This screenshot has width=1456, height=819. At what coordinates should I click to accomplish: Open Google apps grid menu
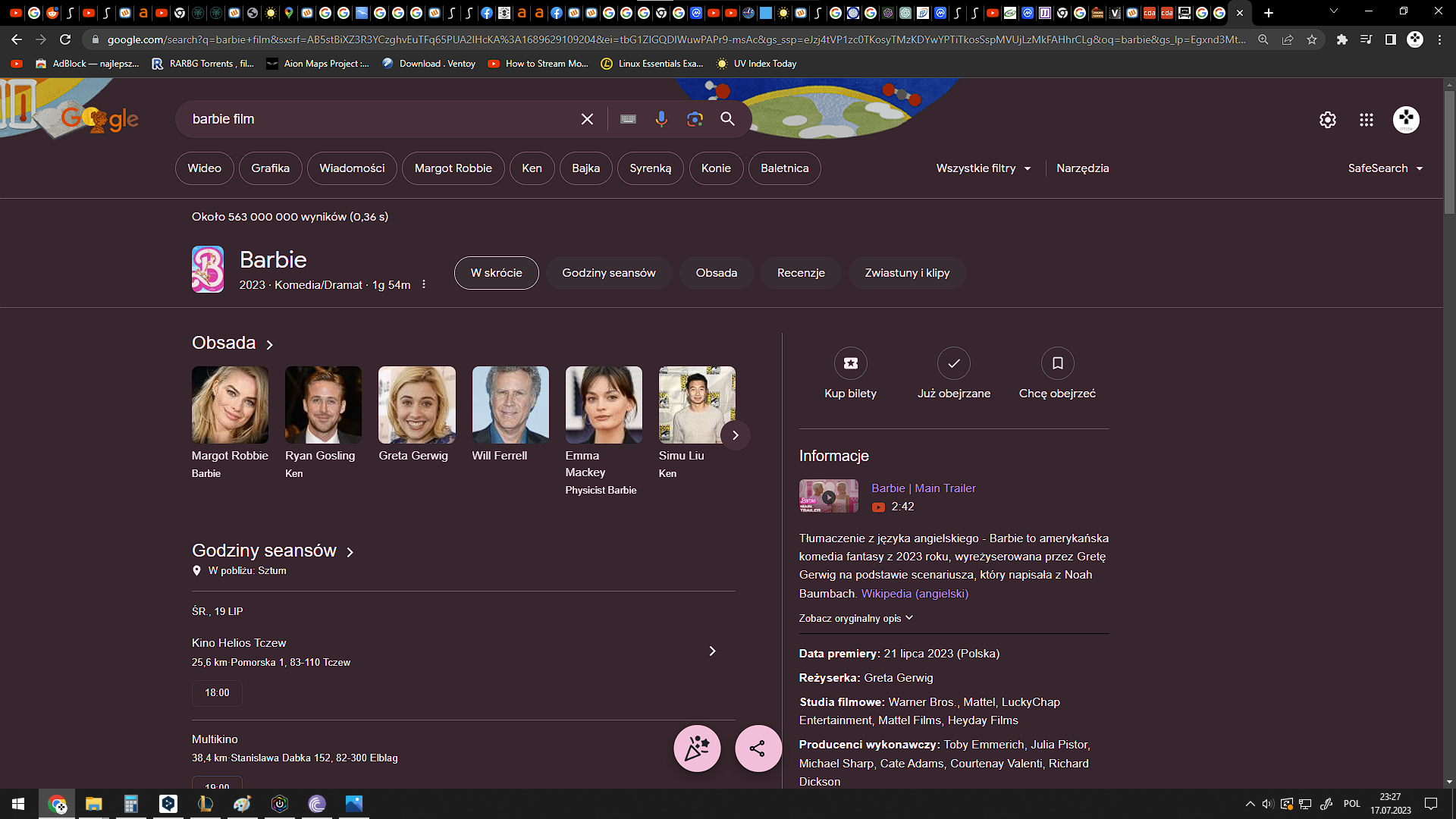[1367, 120]
